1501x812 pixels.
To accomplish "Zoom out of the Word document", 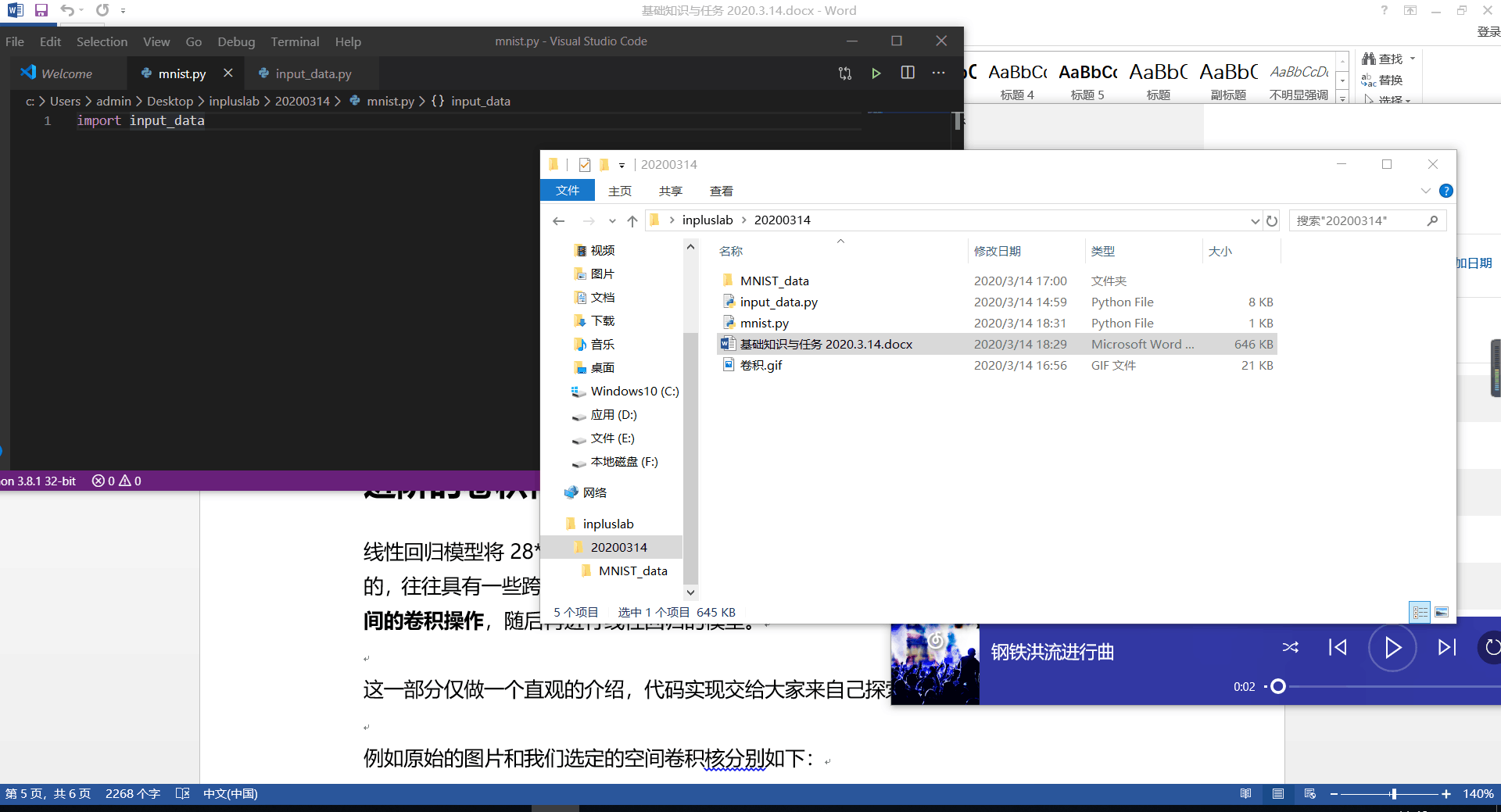I will click(1334, 794).
